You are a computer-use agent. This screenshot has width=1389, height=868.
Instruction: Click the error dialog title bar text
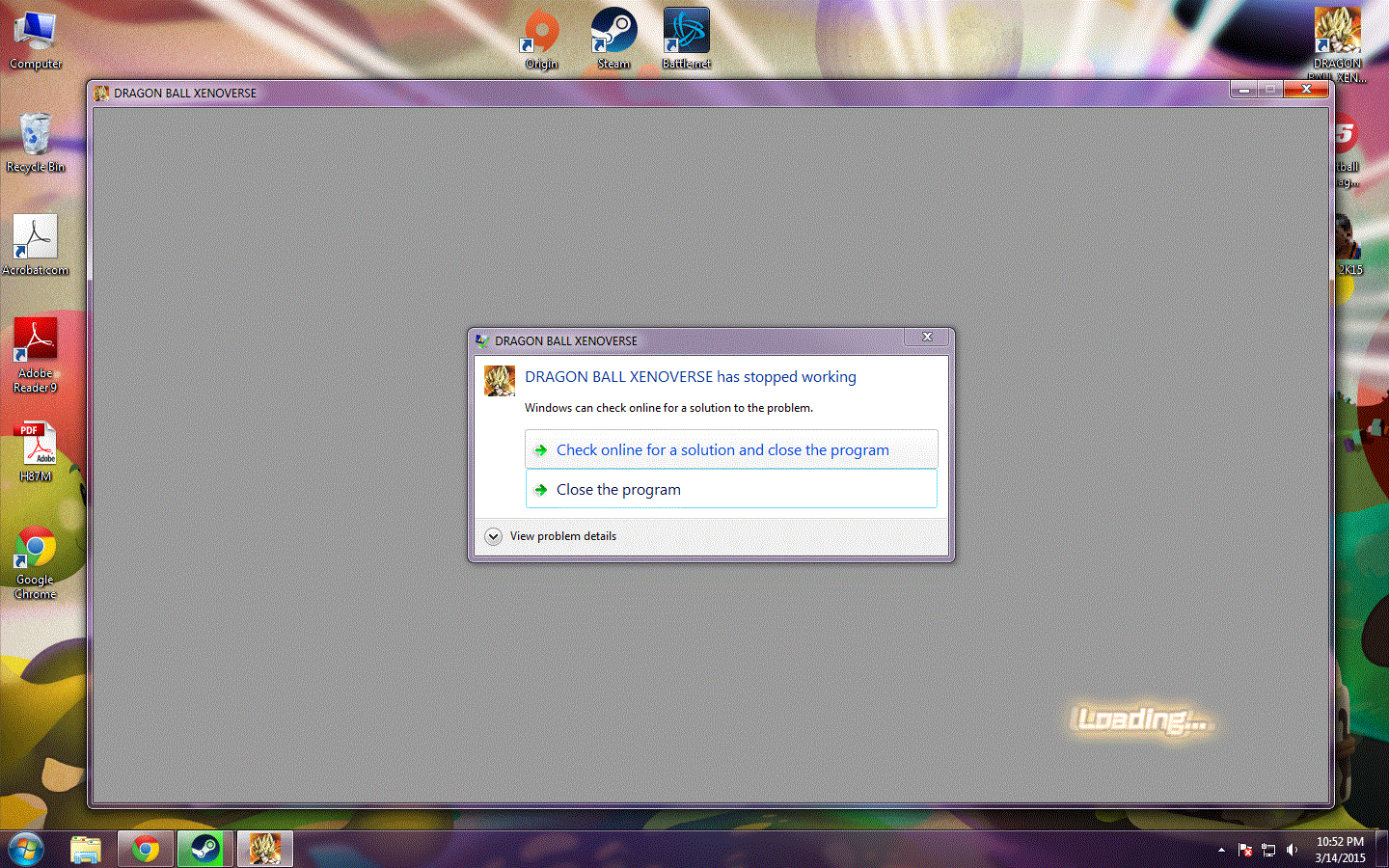(x=566, y=341)
